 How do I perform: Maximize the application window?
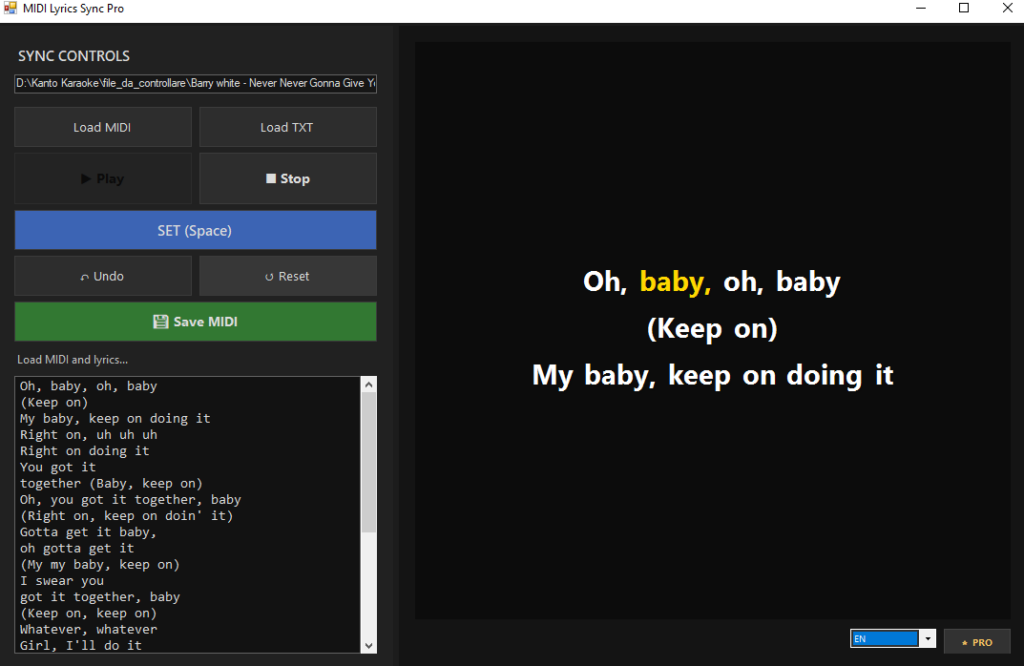click(964, 9)
